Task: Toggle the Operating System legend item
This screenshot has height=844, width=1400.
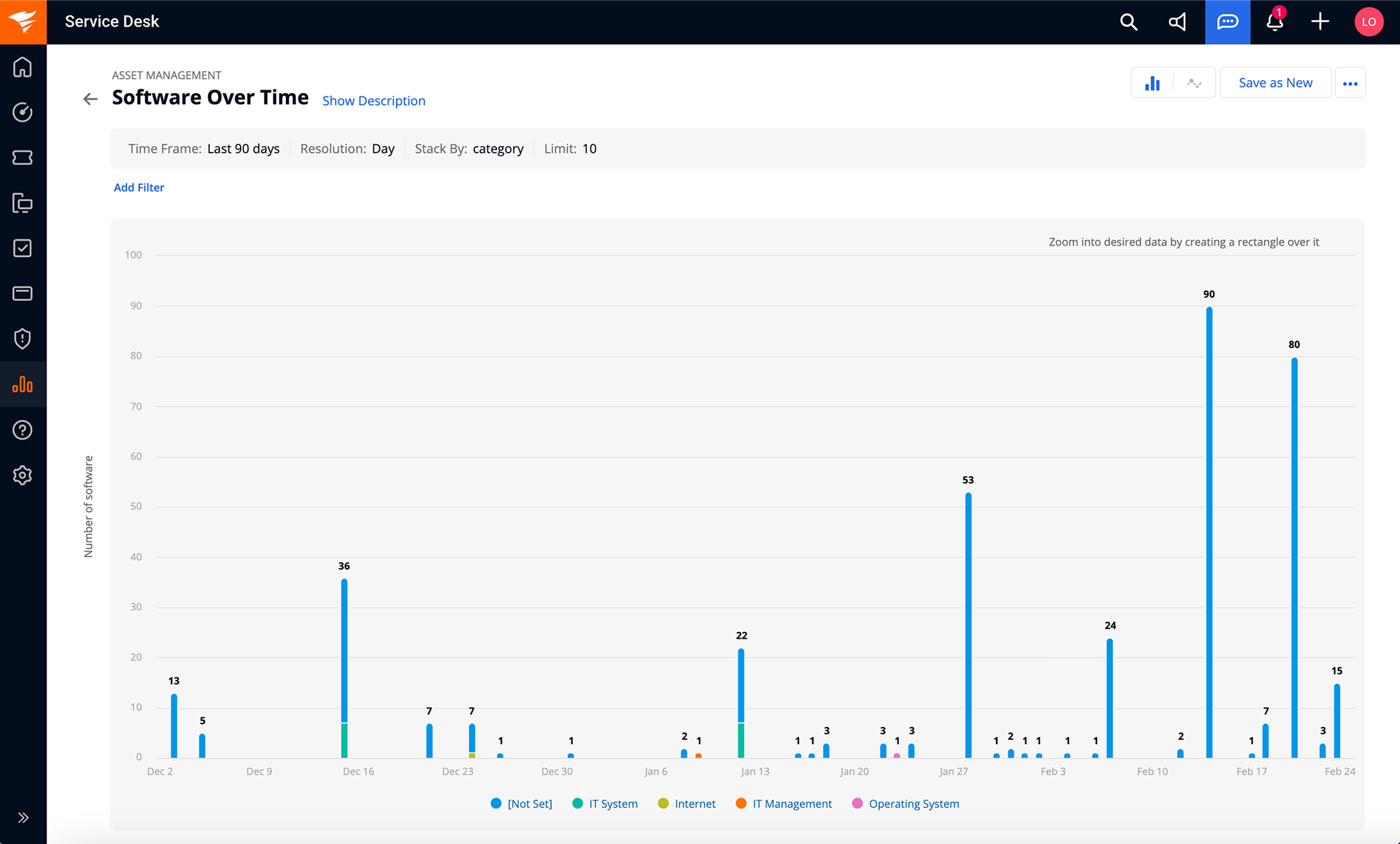Action: [x=906, y=803]
